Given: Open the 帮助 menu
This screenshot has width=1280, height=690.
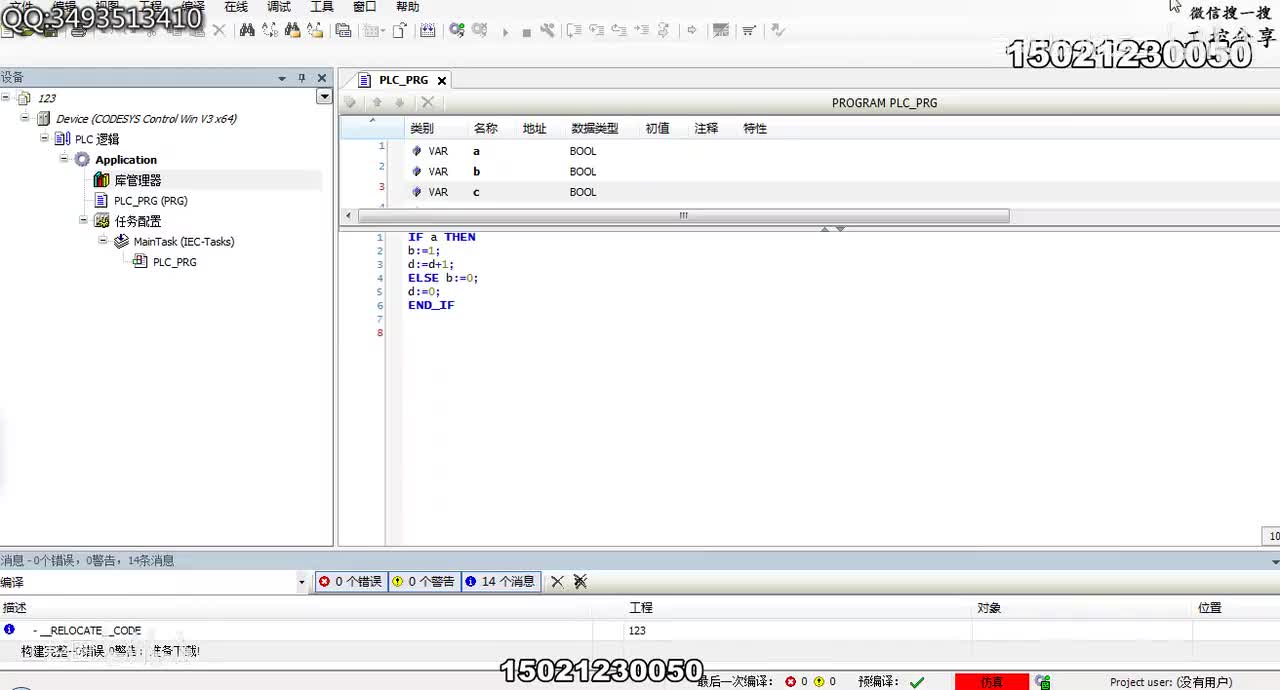Looking at the screenshot, I should click(408, 6).
